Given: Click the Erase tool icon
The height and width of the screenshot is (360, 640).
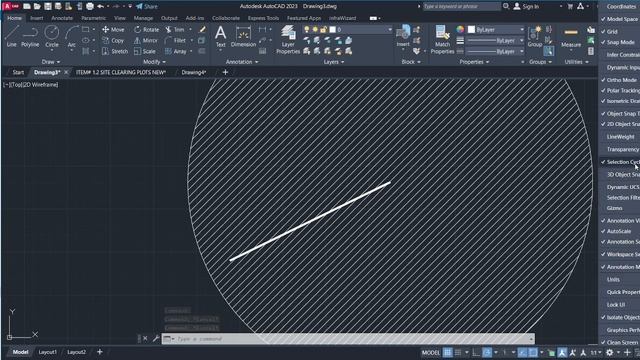Looking at the screenshot, I should click(x=202, y=29).
